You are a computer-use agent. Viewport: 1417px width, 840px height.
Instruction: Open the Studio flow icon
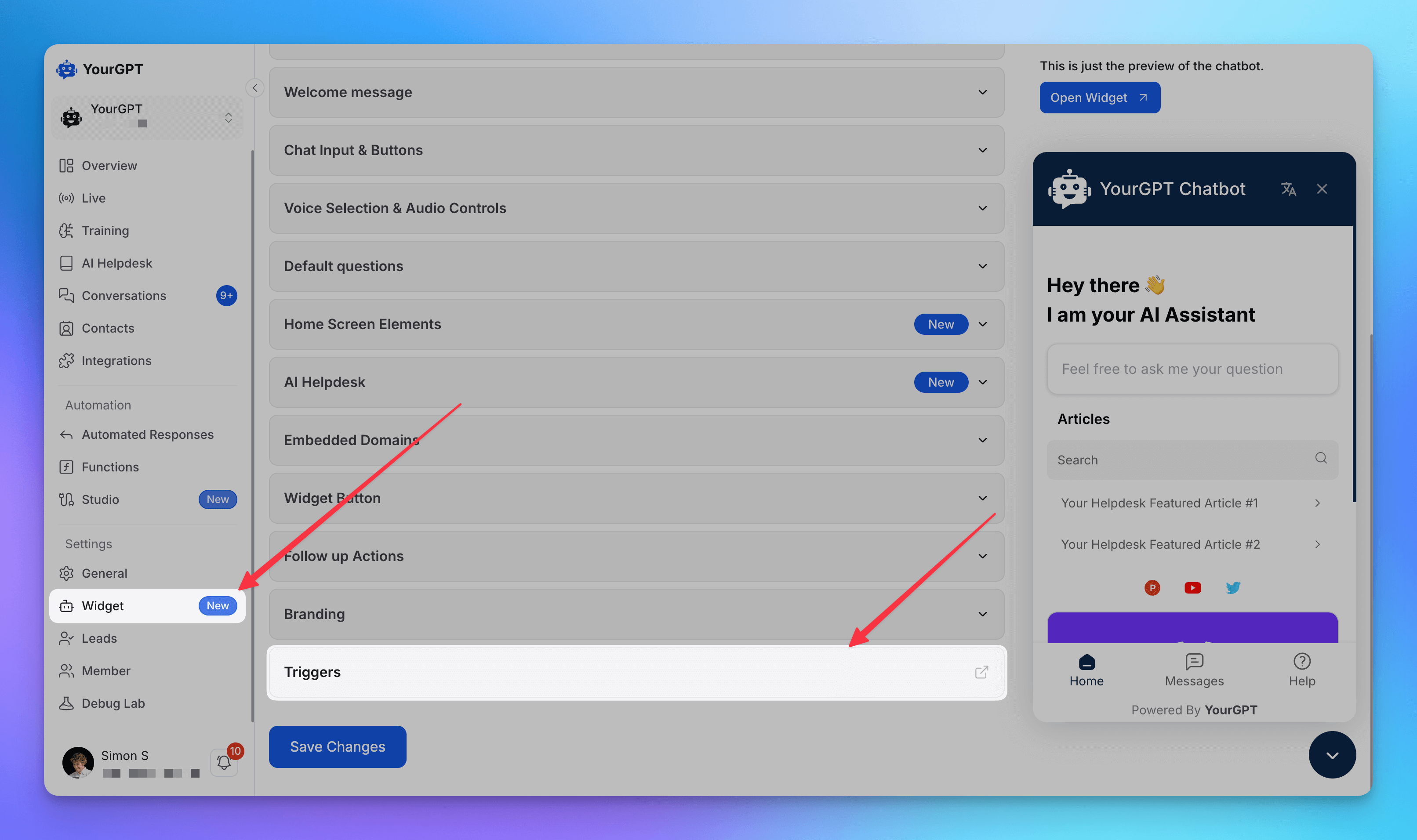[66, 499]
